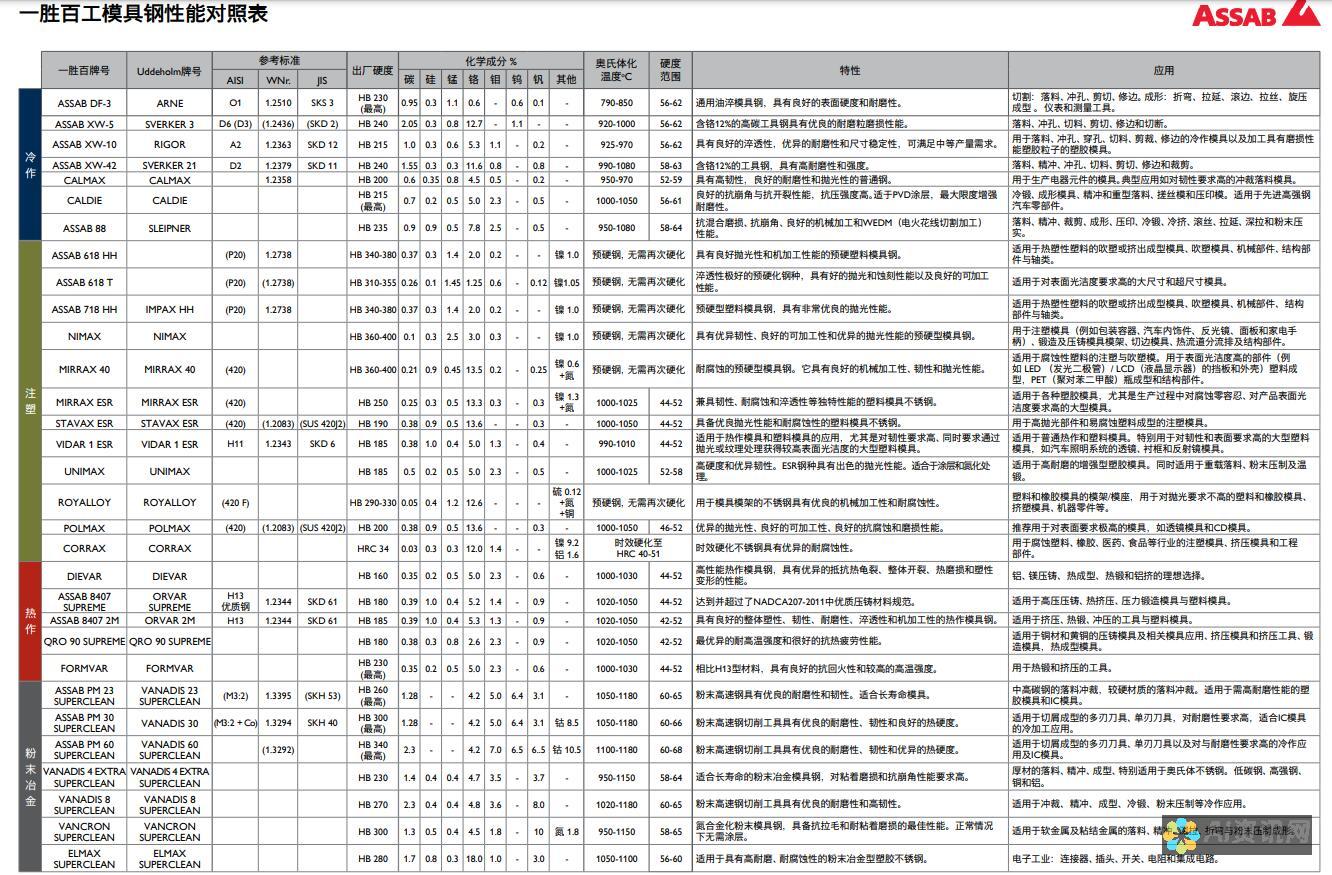Select the ASSAB XW-42 cell
1332x875 pixels.
(x=84, y=165)
